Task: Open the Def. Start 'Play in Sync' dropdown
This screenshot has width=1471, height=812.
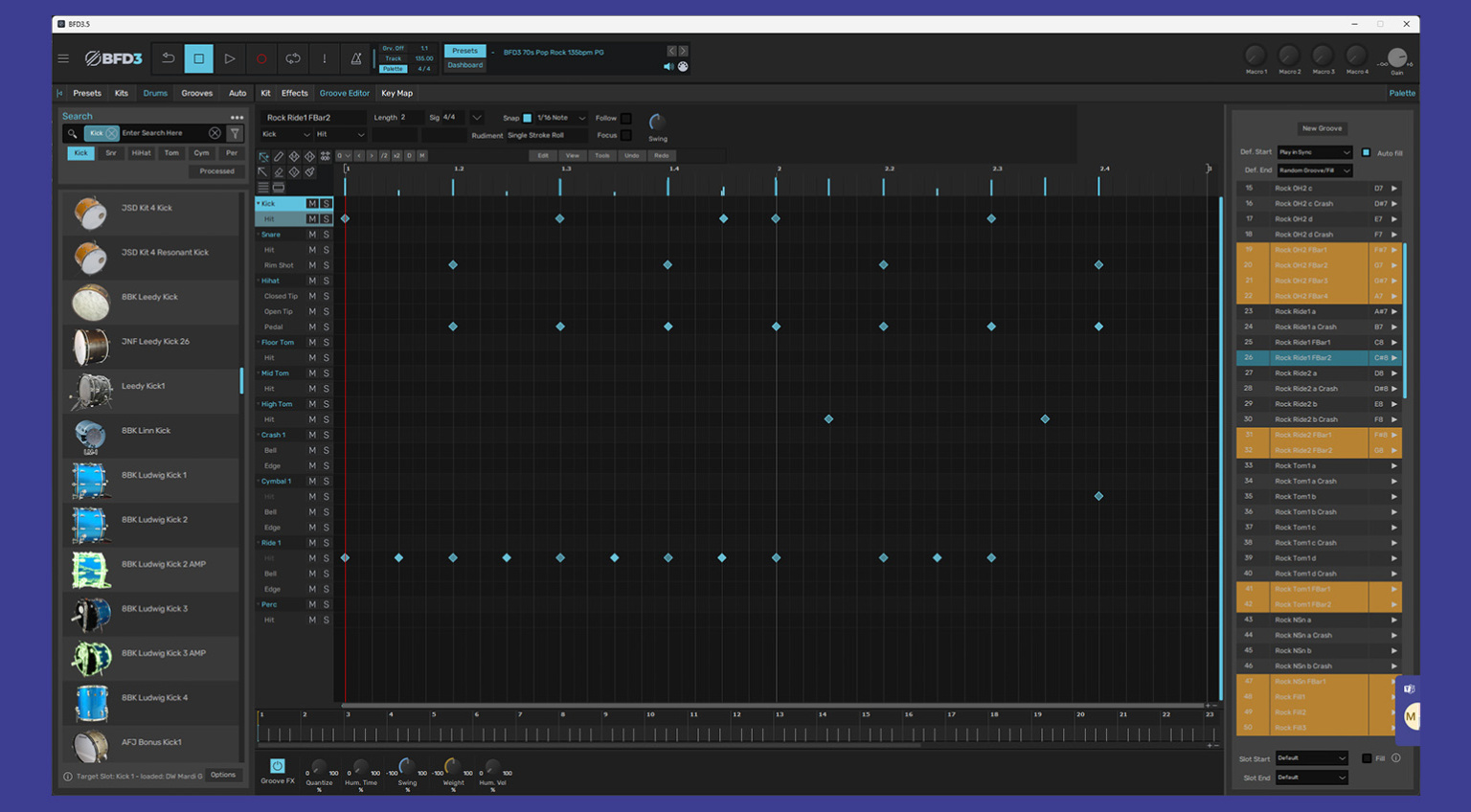Action: [x=1314, y=151]
